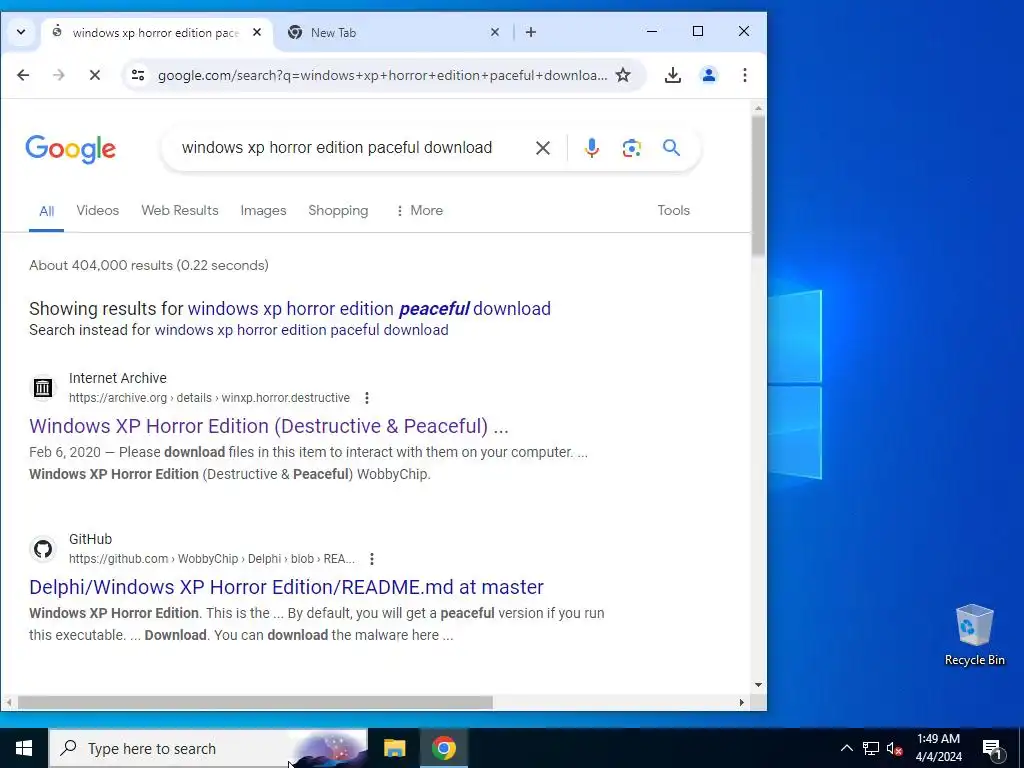Click the GitHub favicon in results
The height and width of the screenshot is (768, 1024).
point(43,549)
